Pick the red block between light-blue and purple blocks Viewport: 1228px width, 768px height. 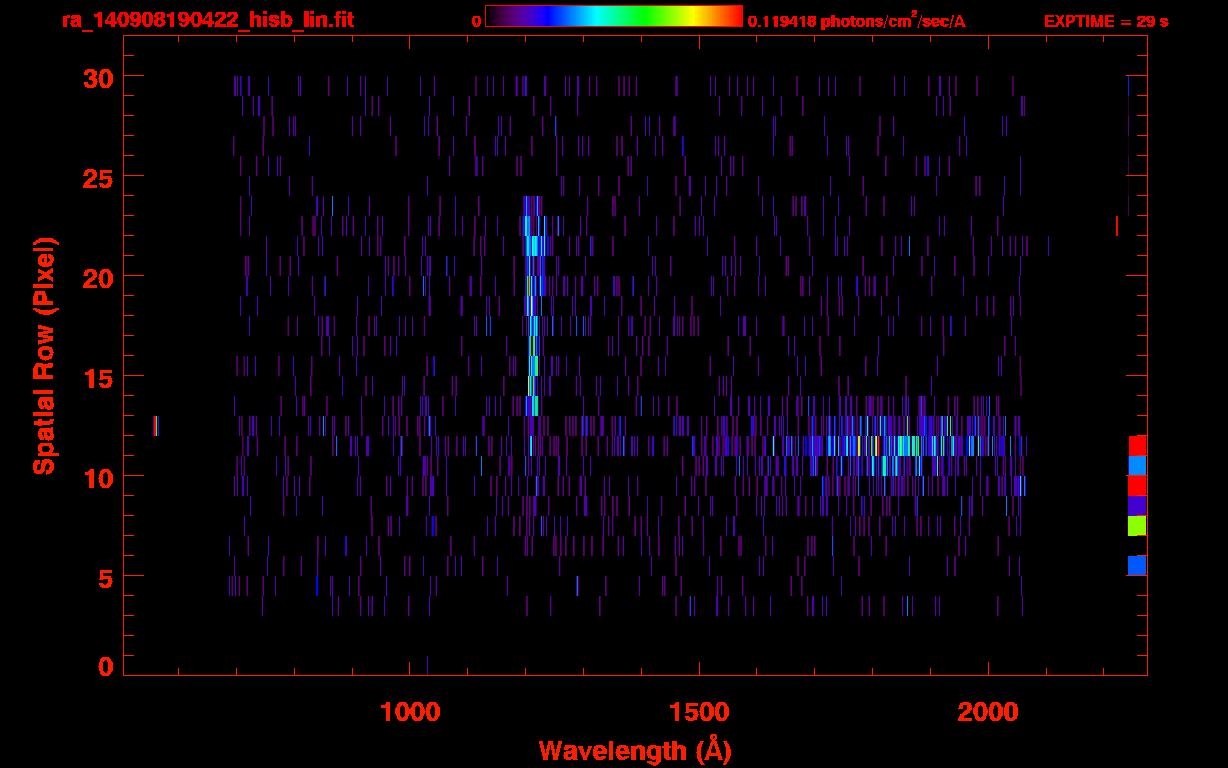coord(1137,485)
